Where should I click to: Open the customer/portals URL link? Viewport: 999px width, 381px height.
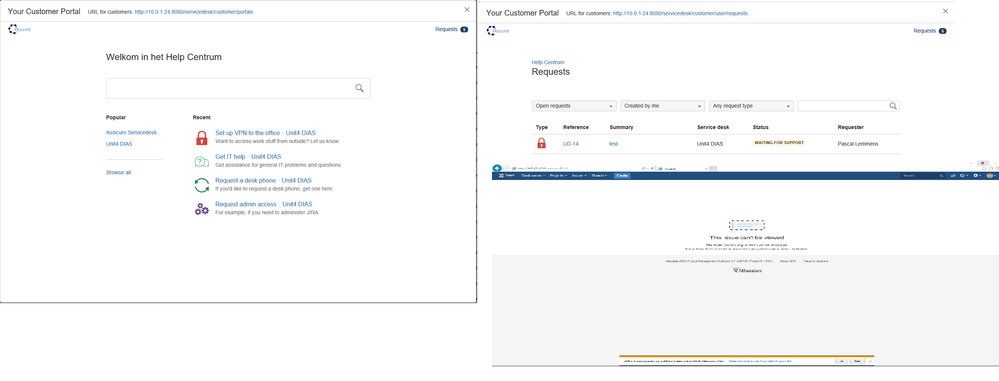pos(194,11)
